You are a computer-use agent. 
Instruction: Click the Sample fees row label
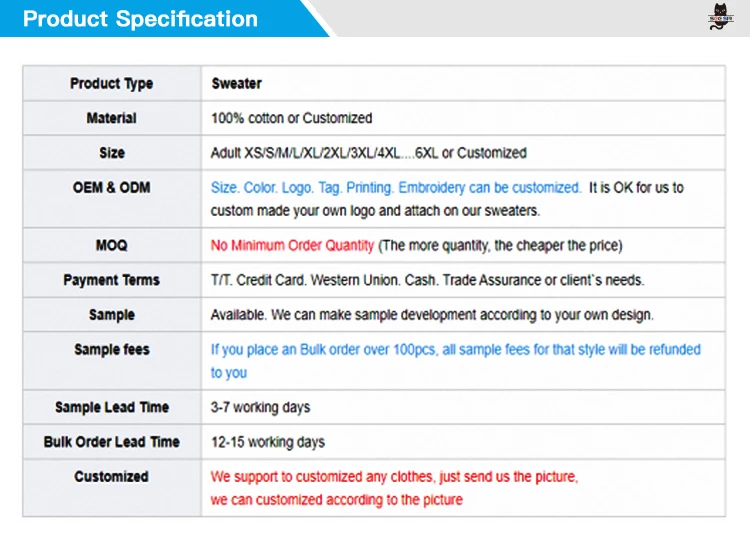111,349
